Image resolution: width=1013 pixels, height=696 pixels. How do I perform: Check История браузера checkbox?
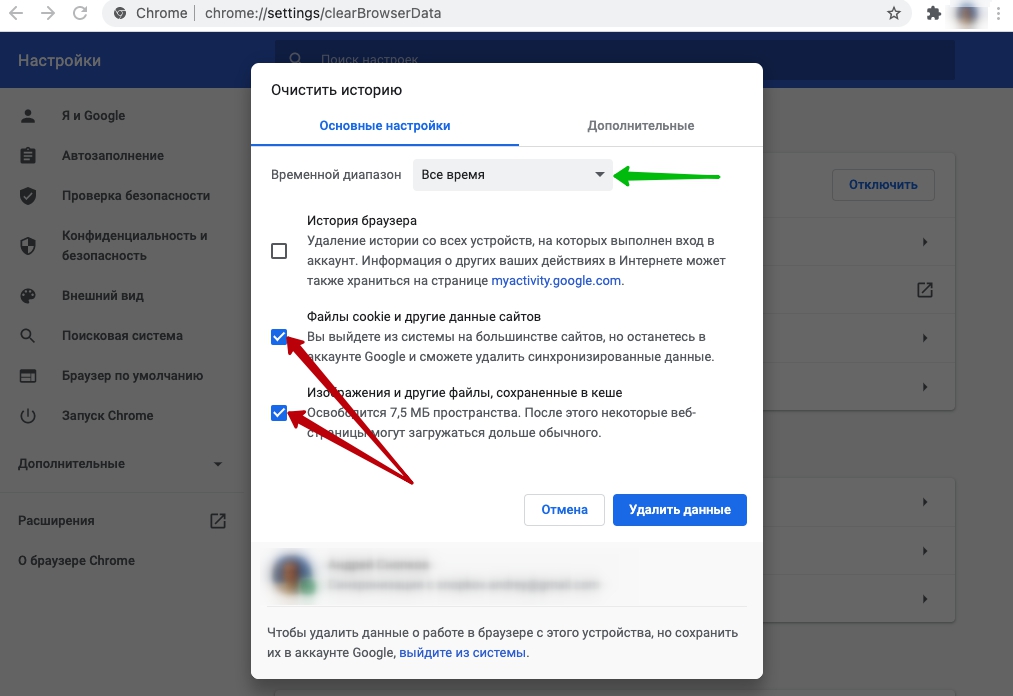(x=279, y=251)
